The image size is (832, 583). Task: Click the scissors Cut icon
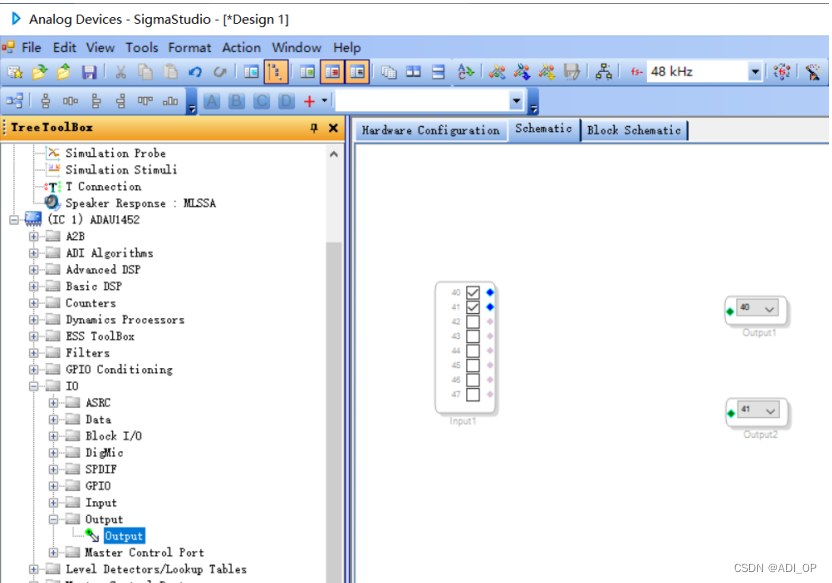click(x=121, y=72)
